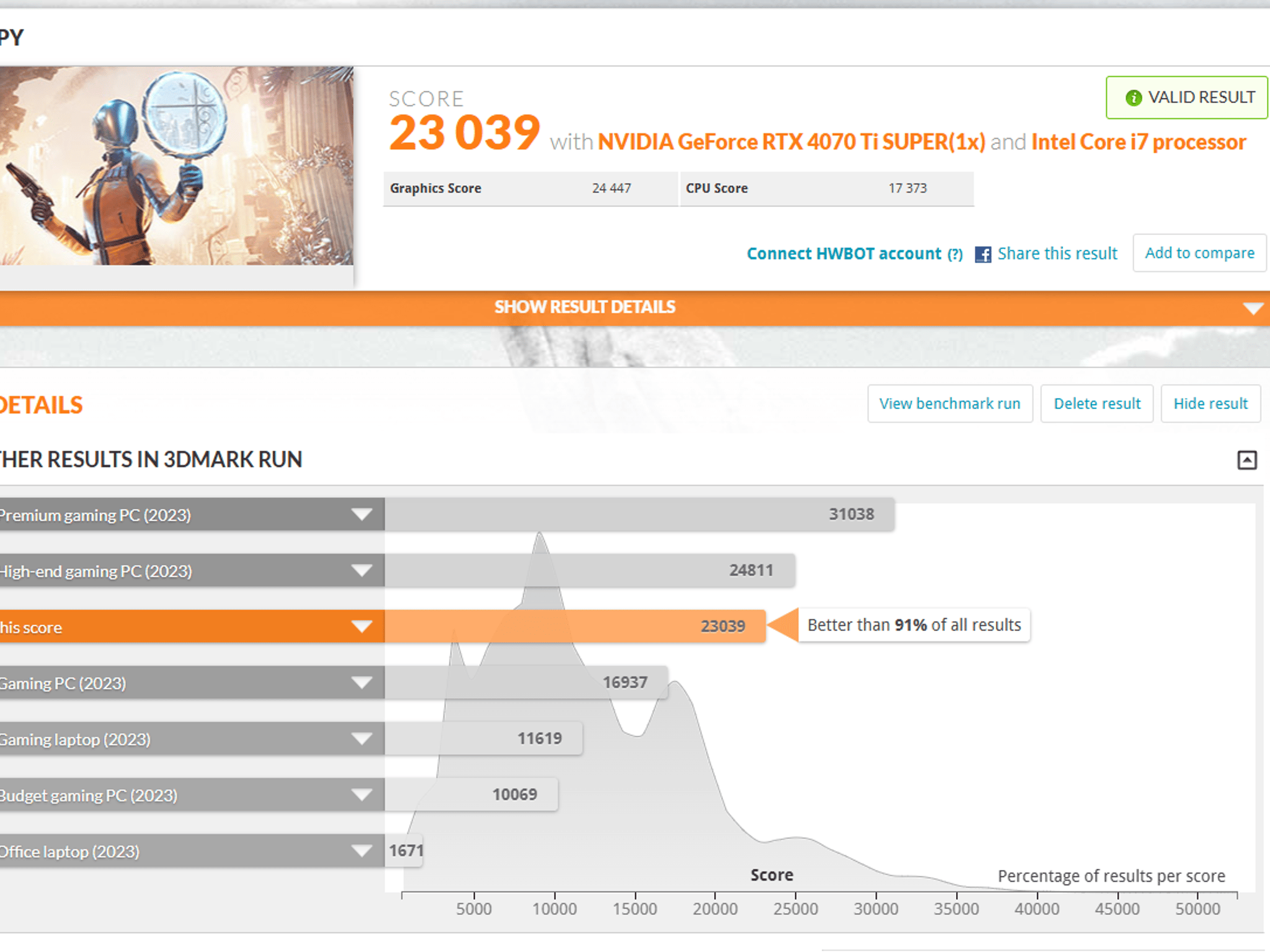The height and width of the screenshot is (952, 1270).
Task: Click the benchmark artwork thumbnail image
Action: pos(176,166)
